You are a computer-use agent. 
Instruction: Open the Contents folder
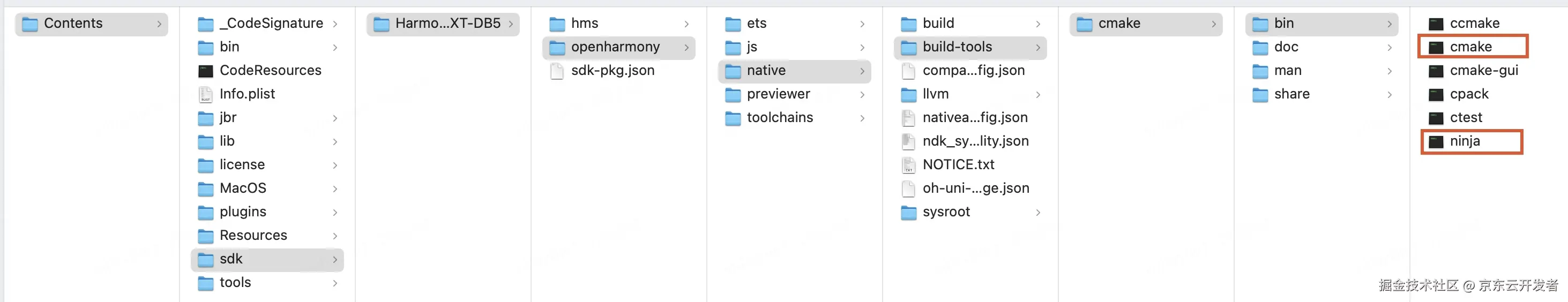click(73, 24)
